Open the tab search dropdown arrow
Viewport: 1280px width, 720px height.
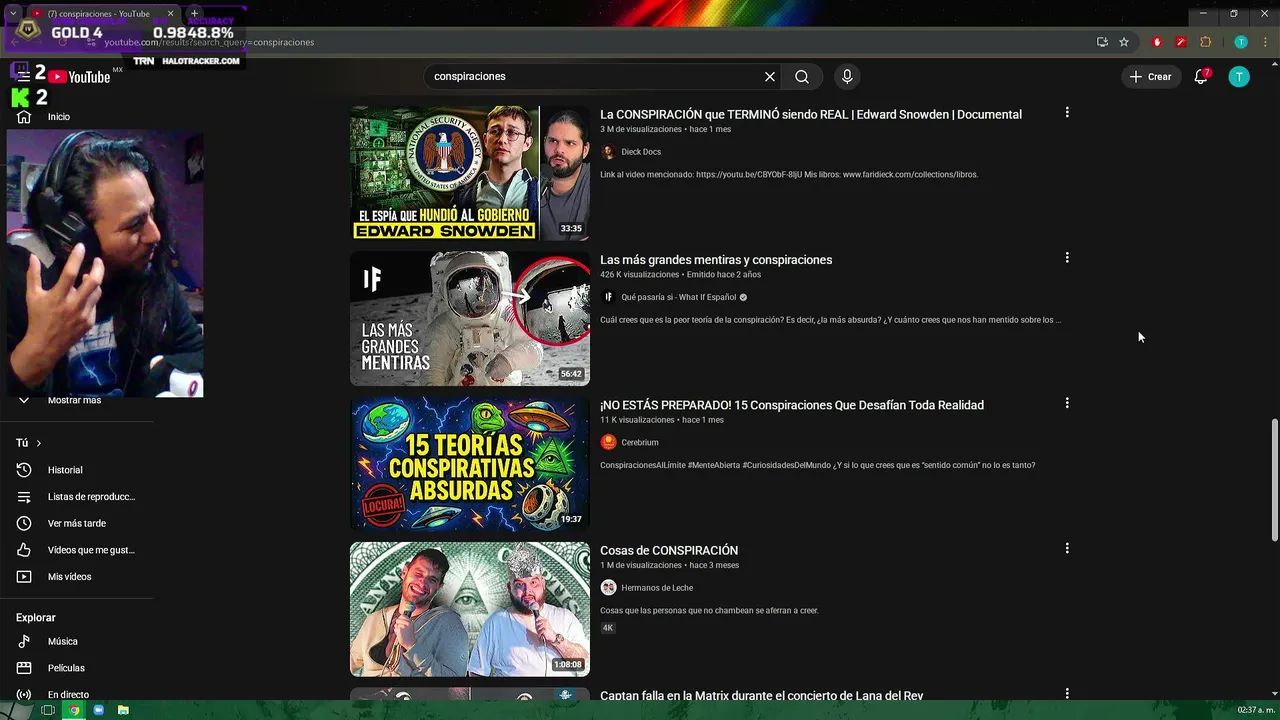point(14,14)
